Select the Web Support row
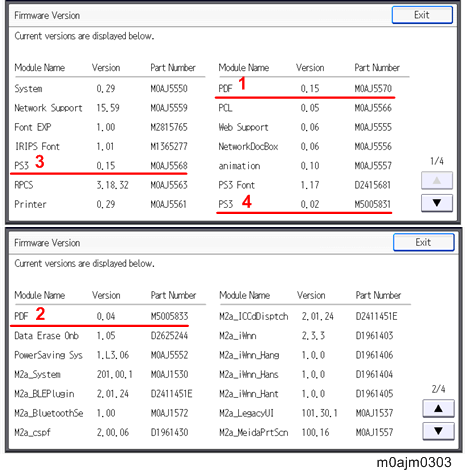 pyautogui.click(x=305, y=127)
